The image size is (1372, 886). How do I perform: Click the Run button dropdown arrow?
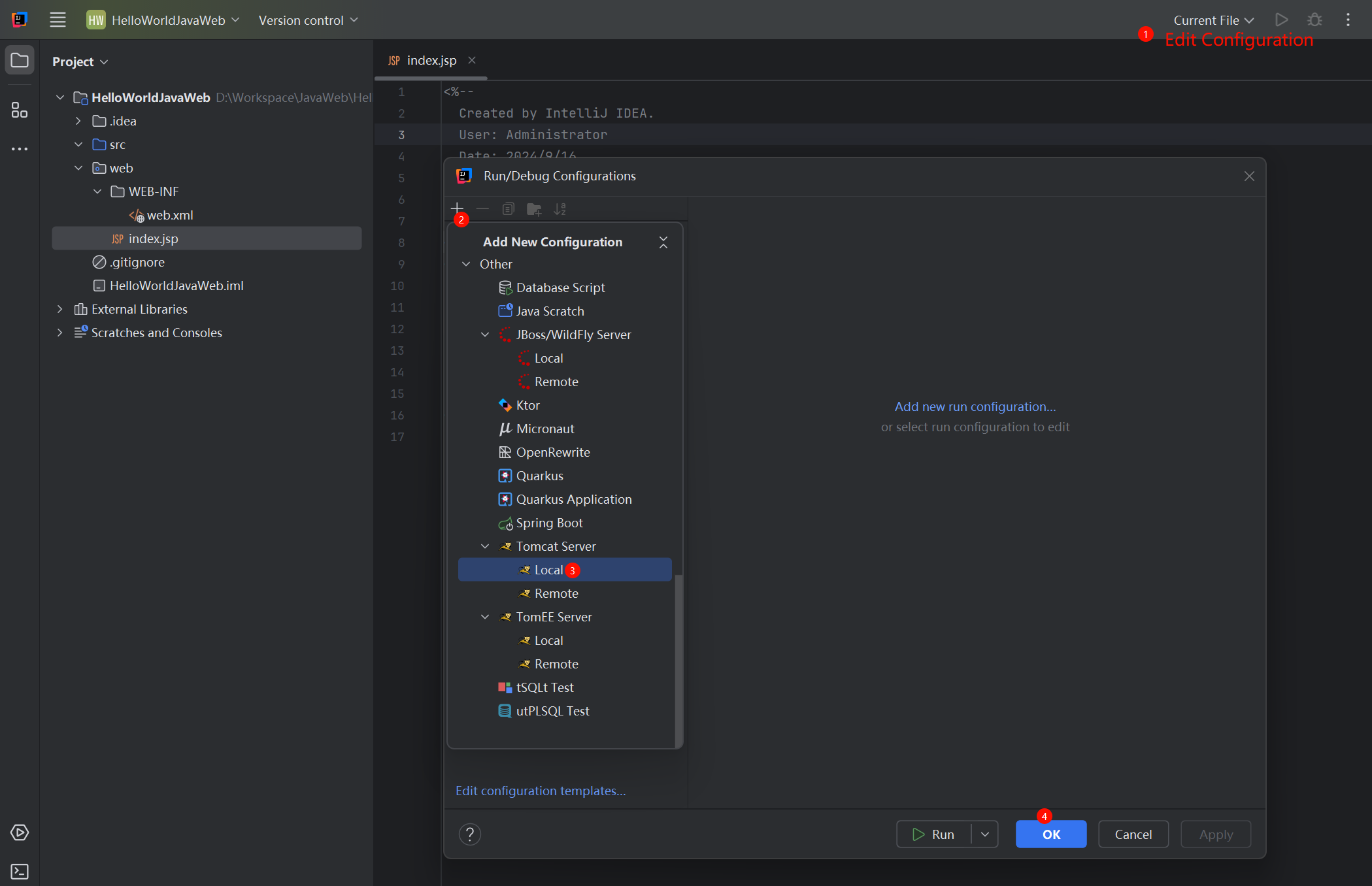coord(985,834)
